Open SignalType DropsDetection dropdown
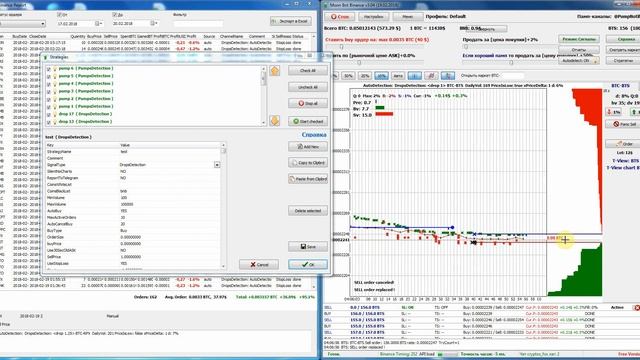This screenshot has width=640, height=360. [x=217, y=165]
